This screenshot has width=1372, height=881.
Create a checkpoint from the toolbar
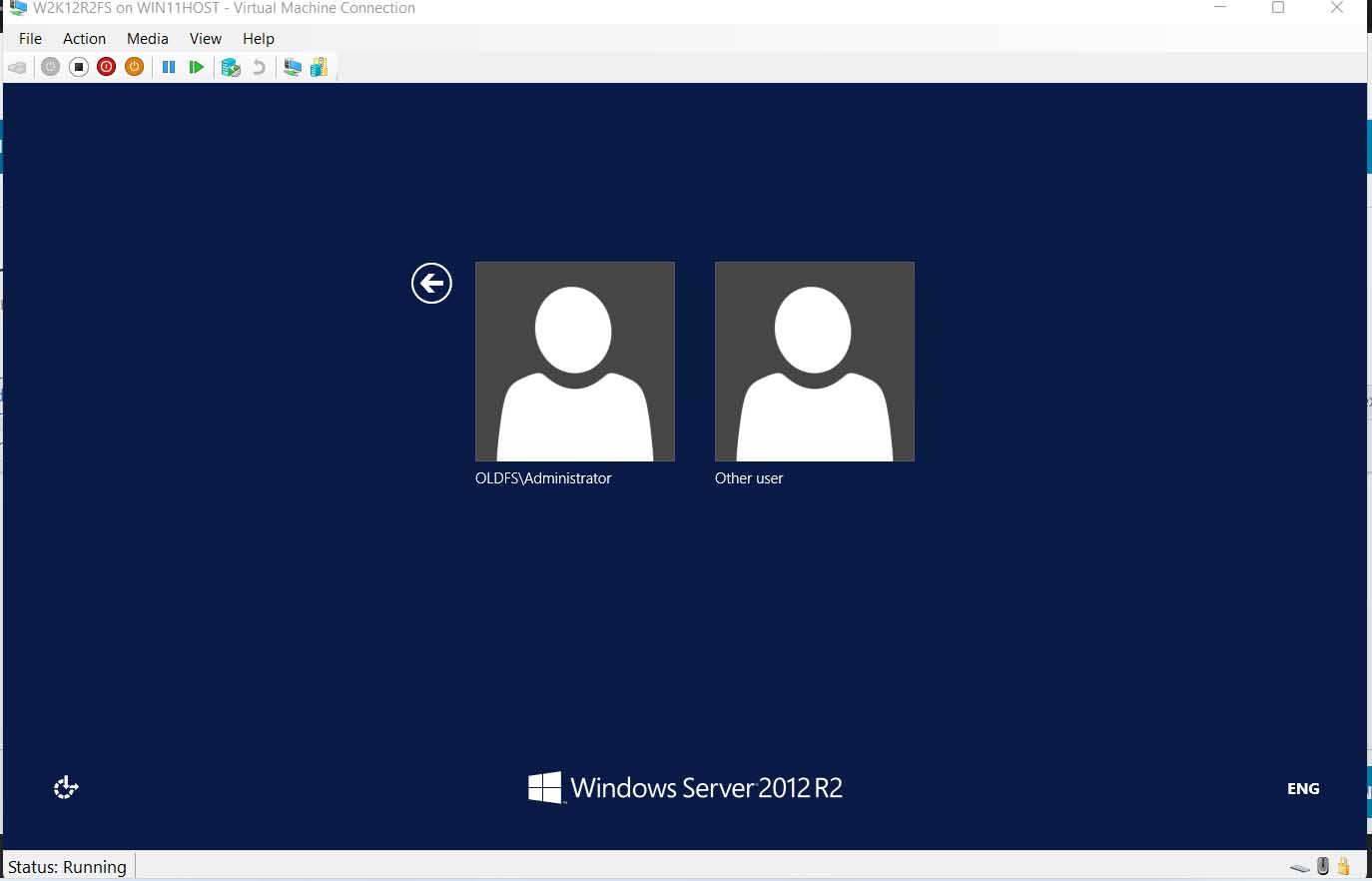(x=231, y=67)
